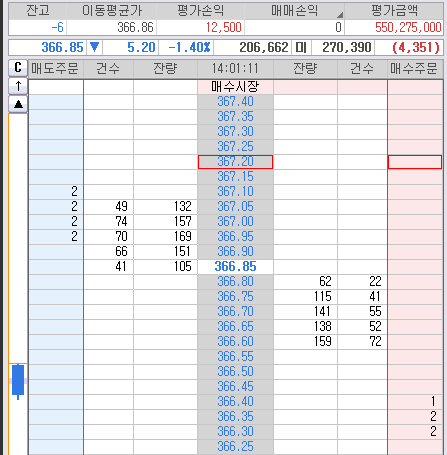This screenshot has width=447, height=455.
Task: Select price 366.90 in the ladder
Action: click(235, 251)
